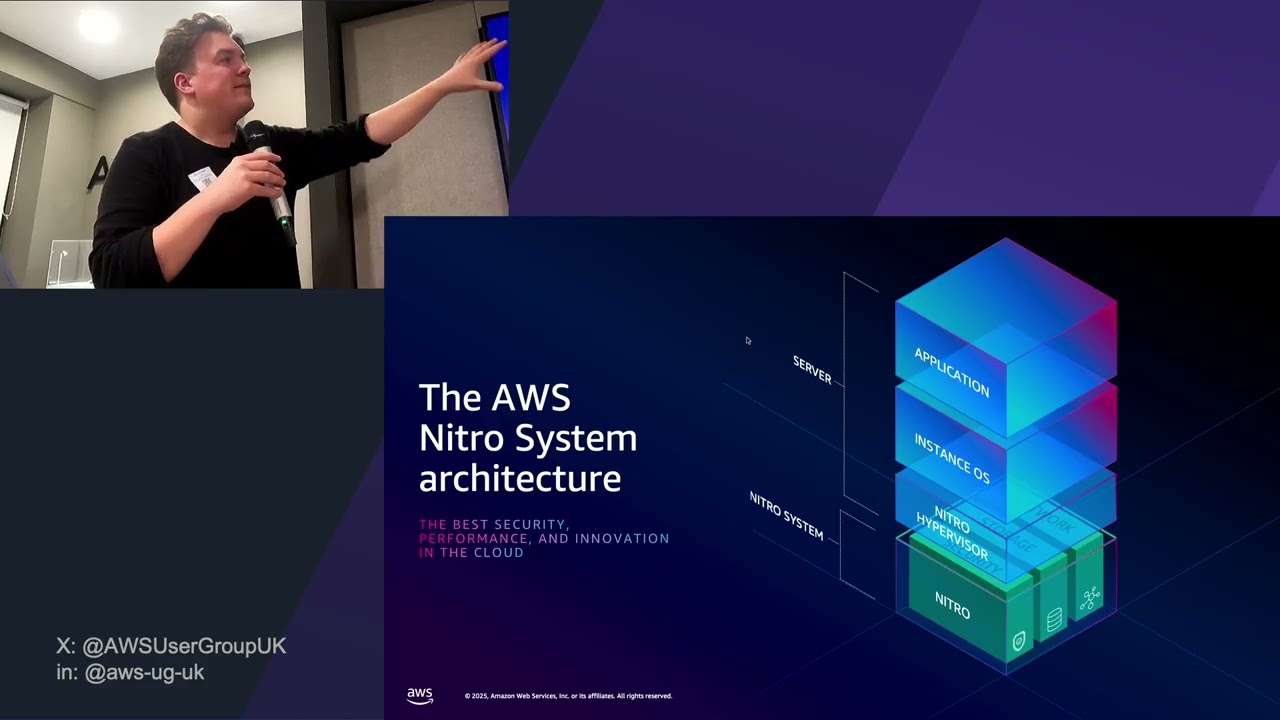
Task: Click the copyright notice '© 2025, Amazon Web Services'
Action: pos(568,696)
